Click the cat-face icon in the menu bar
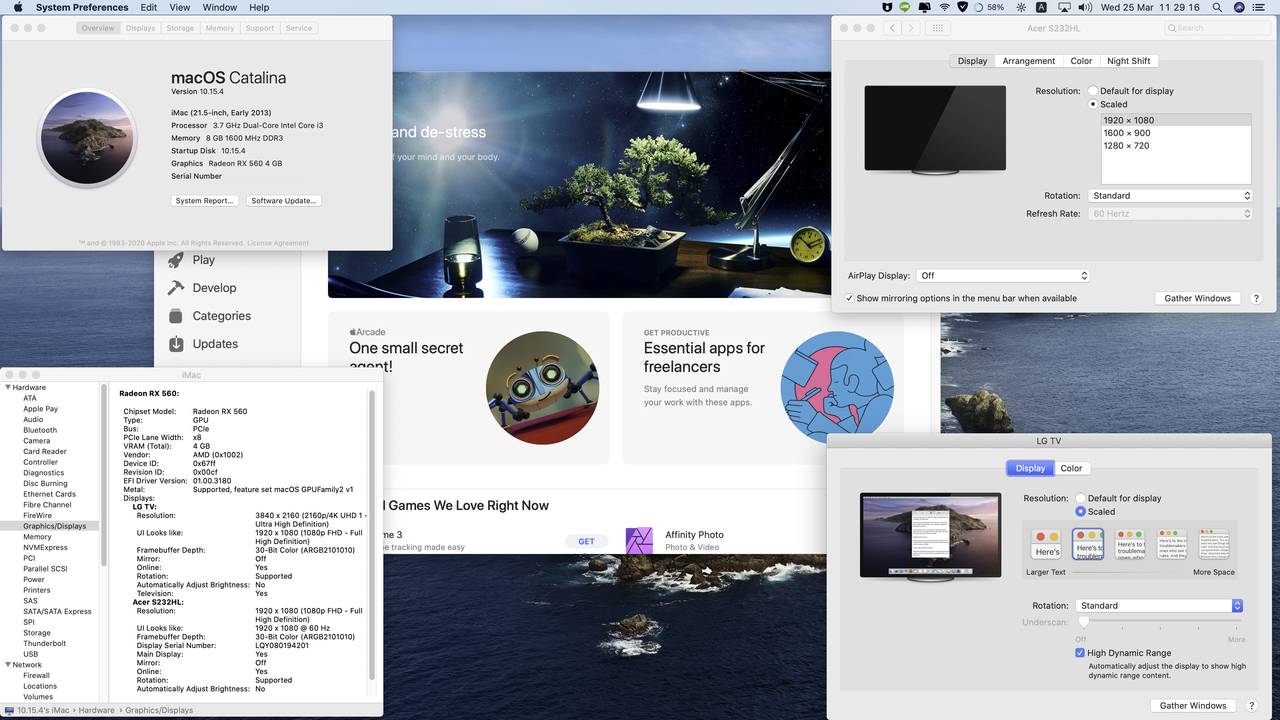Screen dimensions: 1280x720 pos(887,7)
